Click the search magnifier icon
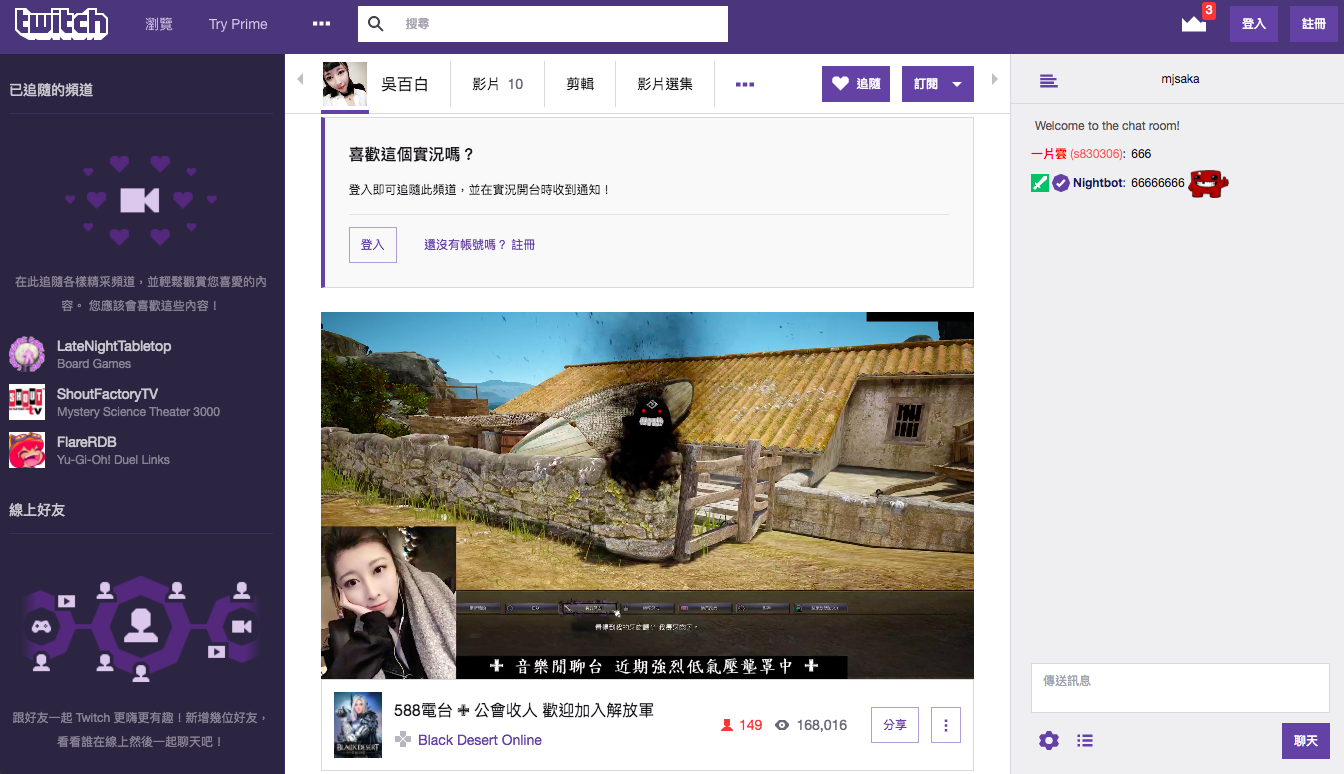Viewport: 1344px width, 774px height. 375,24
